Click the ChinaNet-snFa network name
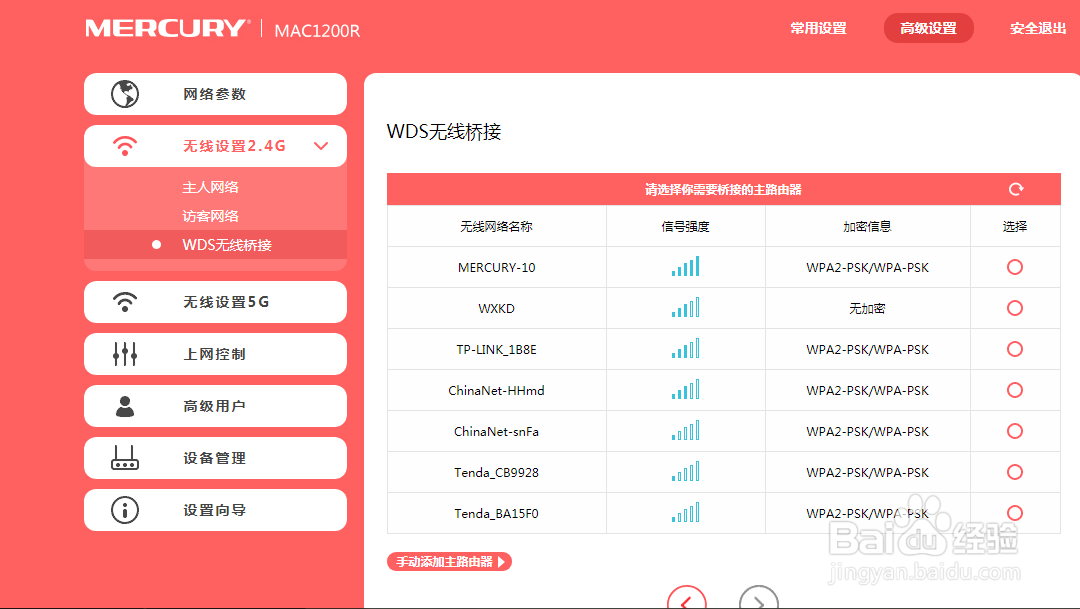Viewport: 1080px width, 609px height. [497, 431]
